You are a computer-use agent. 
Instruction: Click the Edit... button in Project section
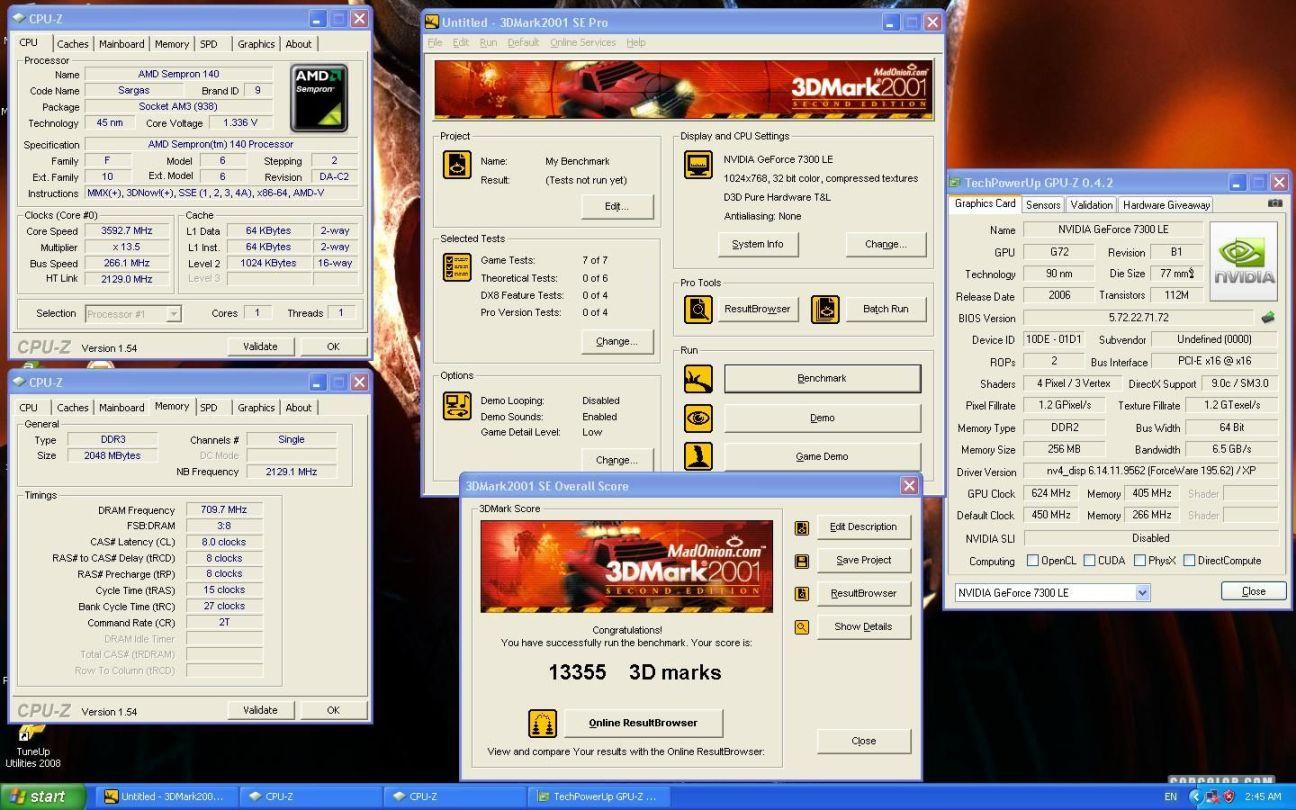coord(617,207)
